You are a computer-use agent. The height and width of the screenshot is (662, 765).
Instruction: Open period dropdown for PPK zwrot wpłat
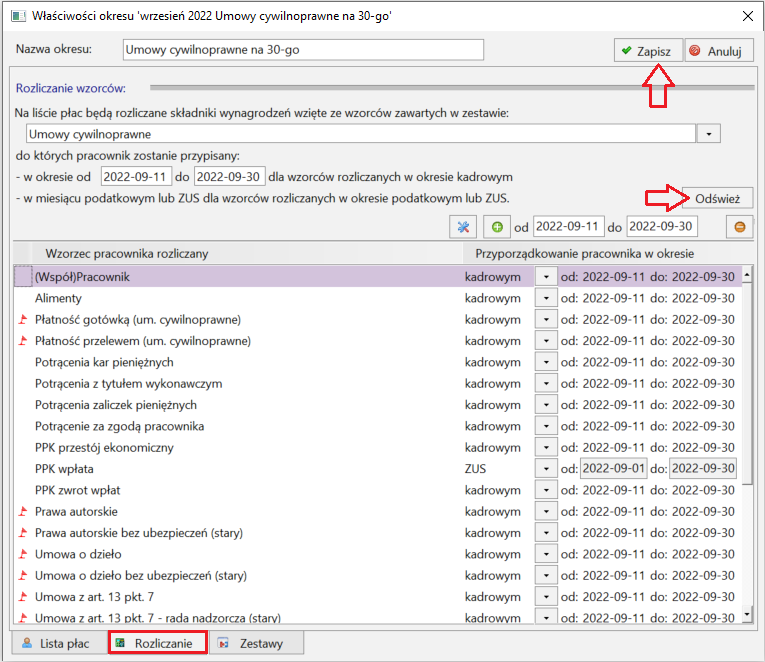[x=546, y=490]
